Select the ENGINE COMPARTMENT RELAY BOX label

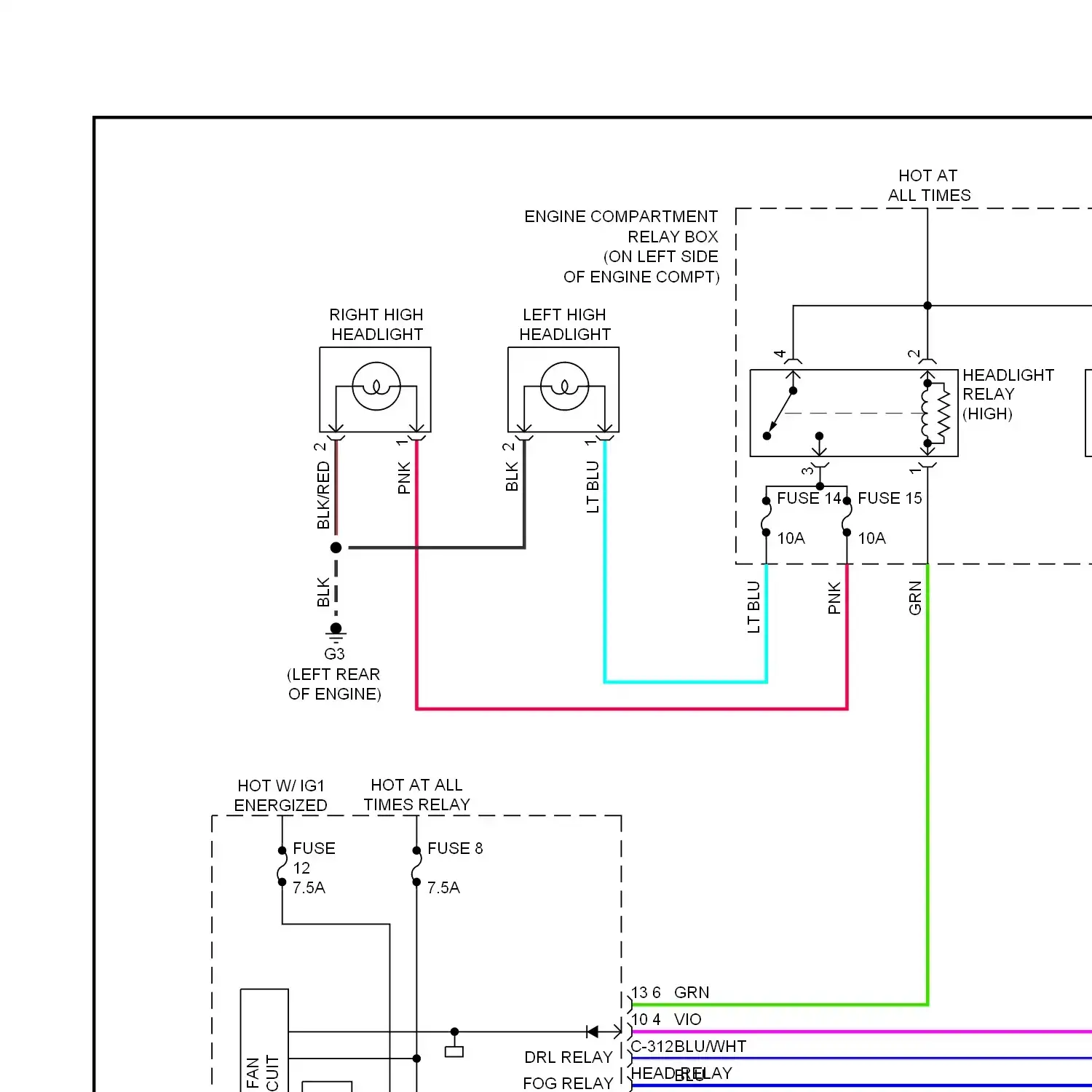tap(621, 247)
